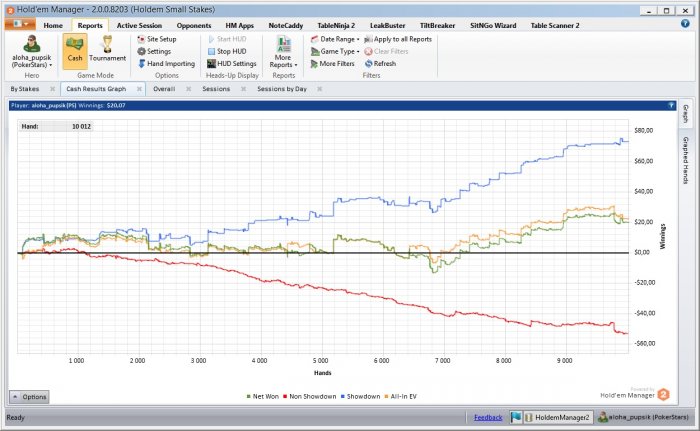
Task: Open the Graphed Hands side panel
Action: [x=684, y=161]
